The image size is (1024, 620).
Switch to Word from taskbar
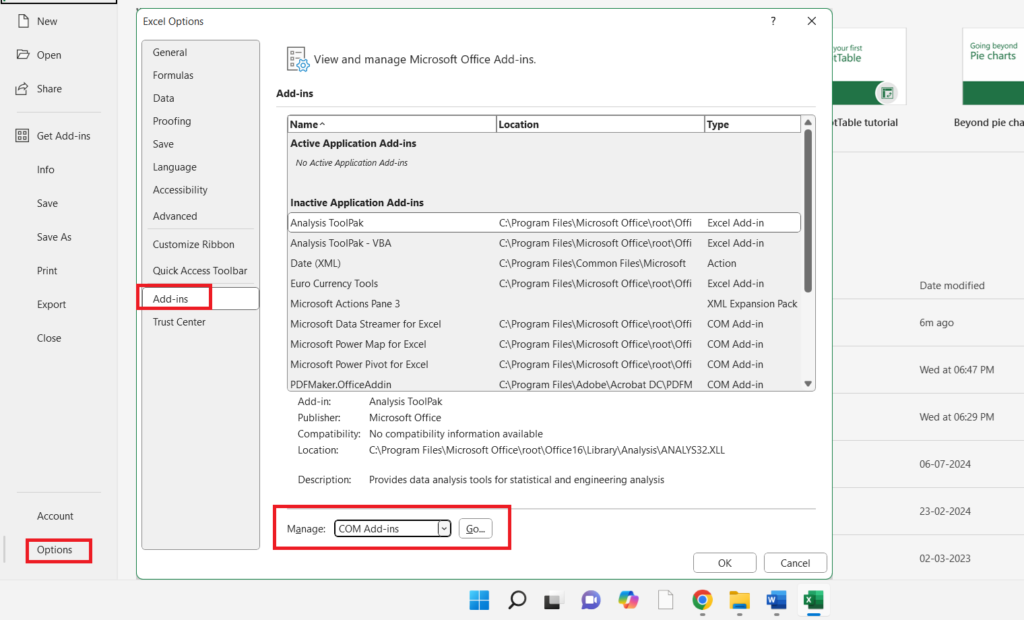click(776, 600)
